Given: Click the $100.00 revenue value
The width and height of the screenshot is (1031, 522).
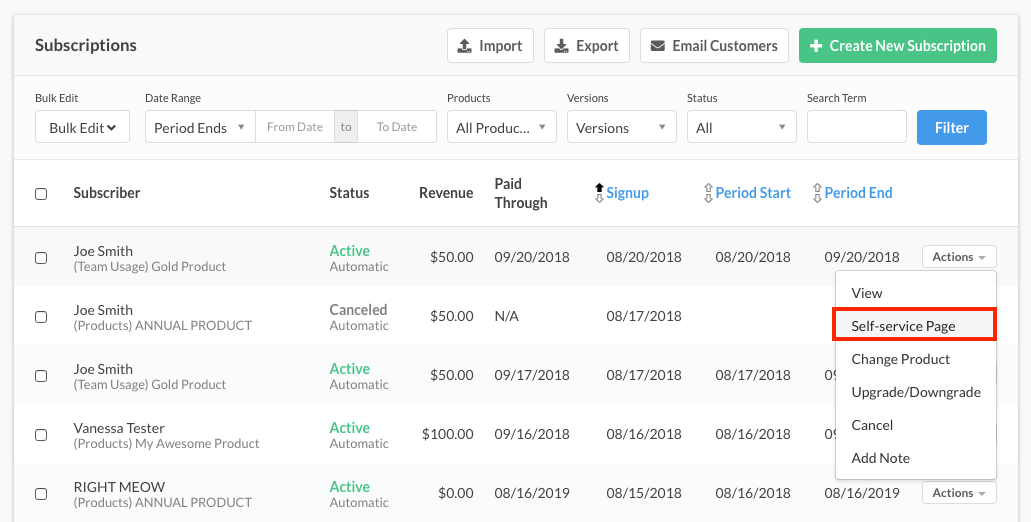Looking at the screenshot, I should coord(448,434).
